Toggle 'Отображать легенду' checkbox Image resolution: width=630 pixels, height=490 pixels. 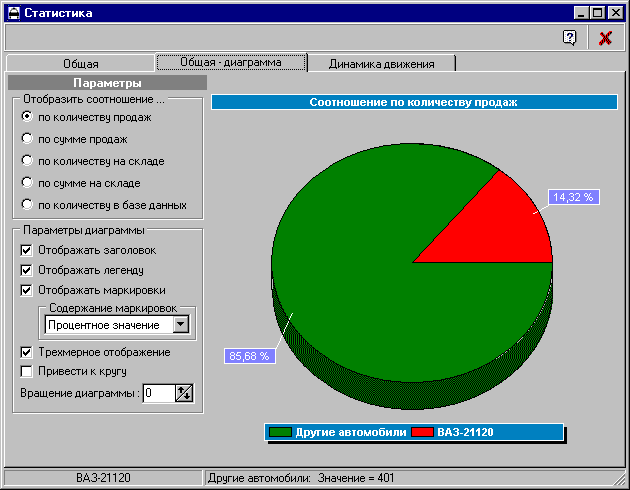pos(27,270)
